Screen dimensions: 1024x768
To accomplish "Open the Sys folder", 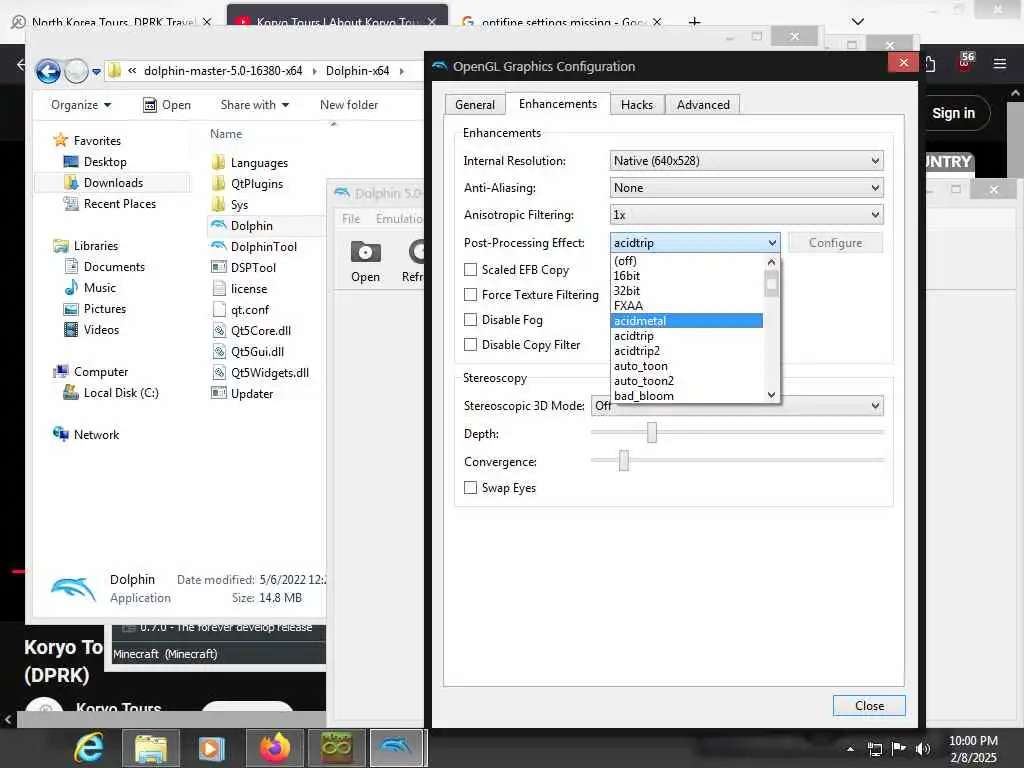I will [239, 204].
